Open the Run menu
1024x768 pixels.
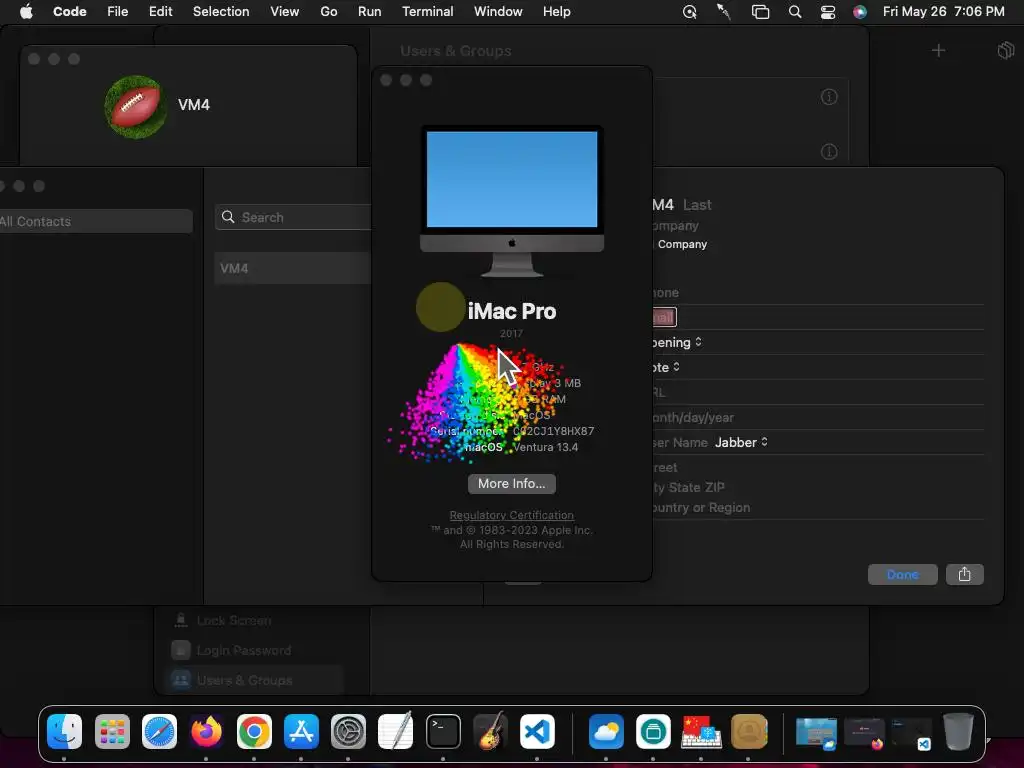370,12
